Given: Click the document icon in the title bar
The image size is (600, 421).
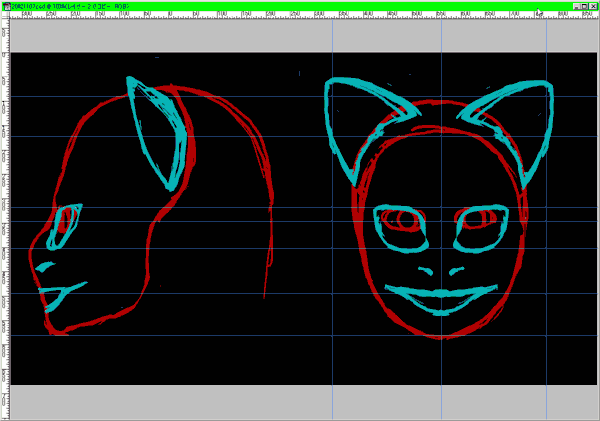Looking at the screenshot, I should click(x=6, y=5).
